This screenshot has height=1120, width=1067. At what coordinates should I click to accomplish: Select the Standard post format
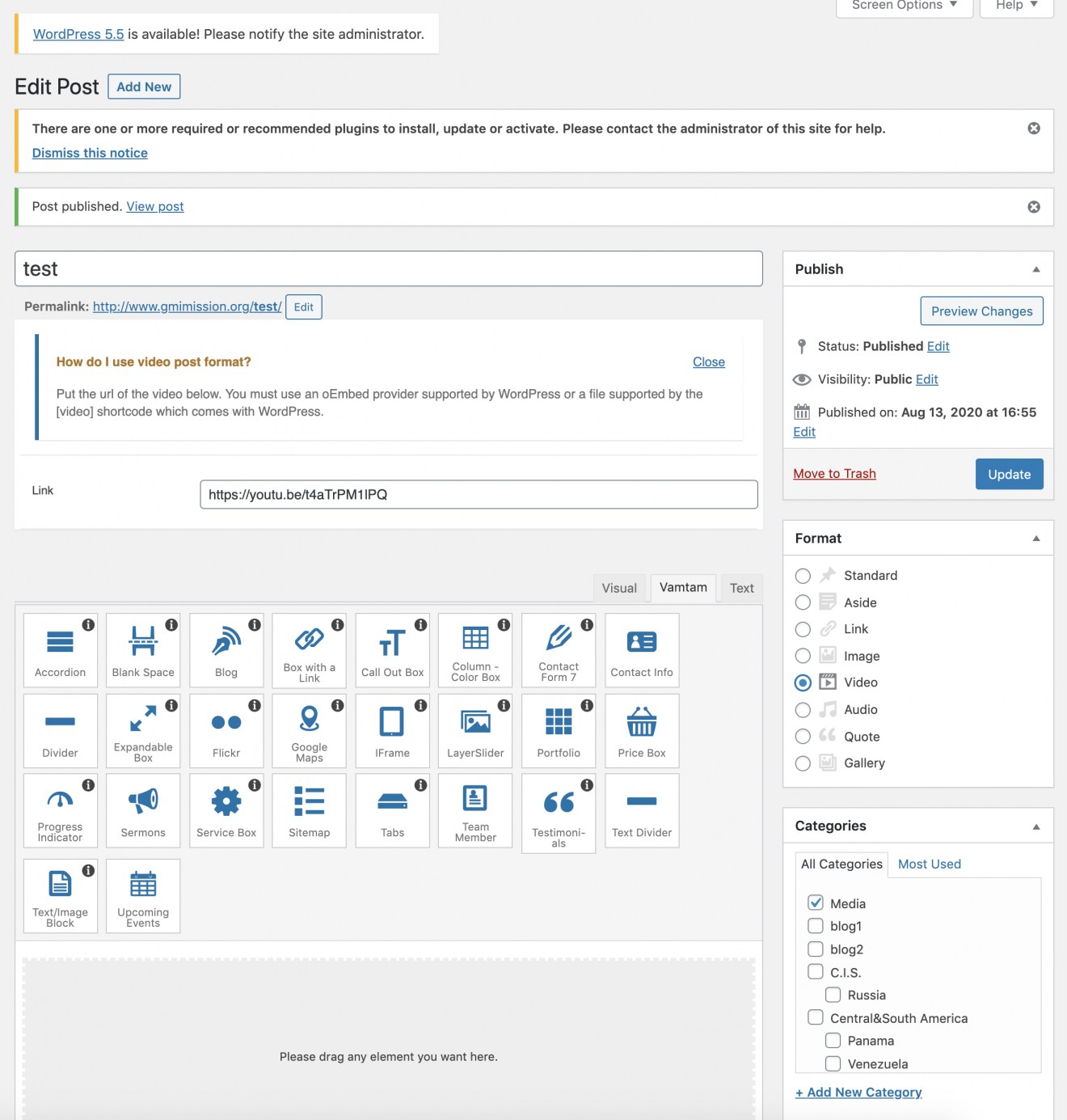(803, 576)
